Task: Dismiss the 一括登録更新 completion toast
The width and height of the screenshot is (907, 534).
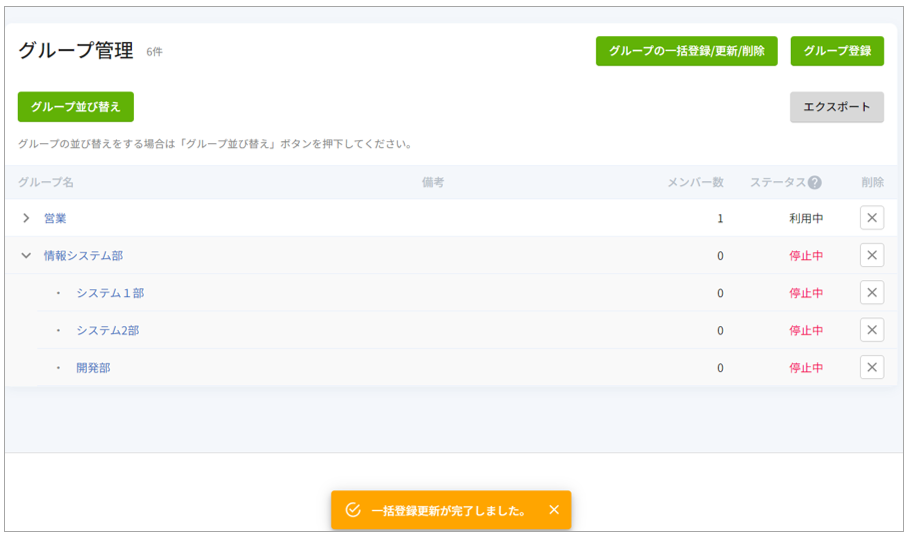Action: [554, 509]
